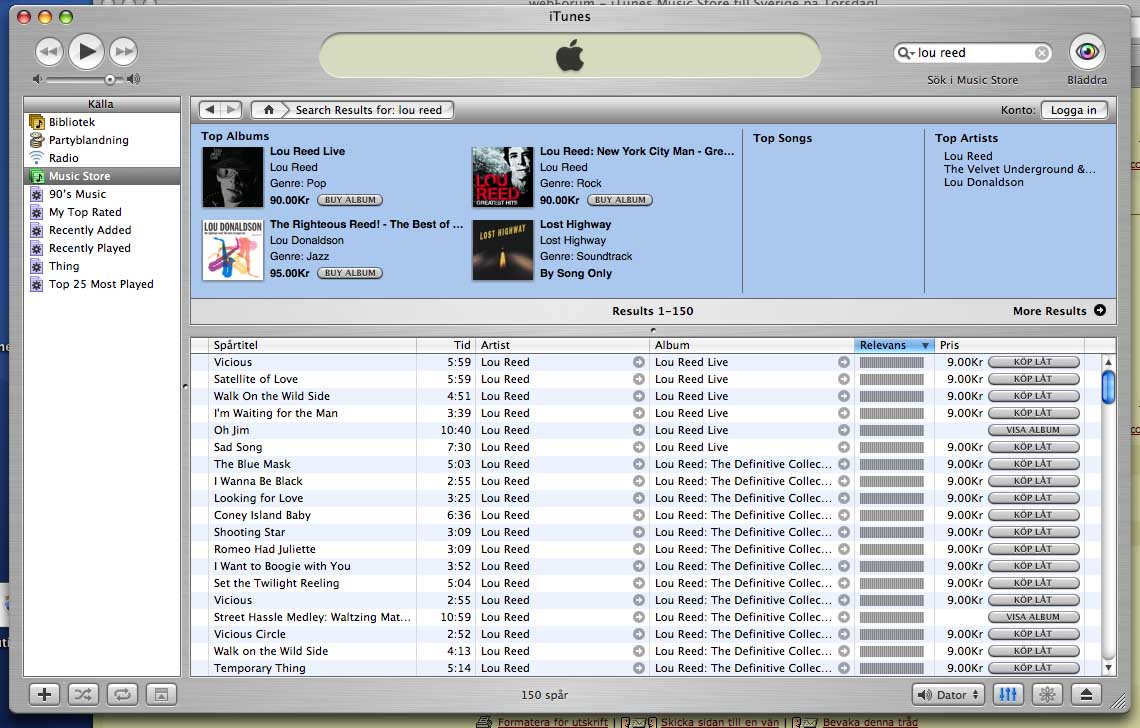Viewport: 1140px width, 728px height.
Task: Select the Shooting Star track row
Action: click(645, 532)
